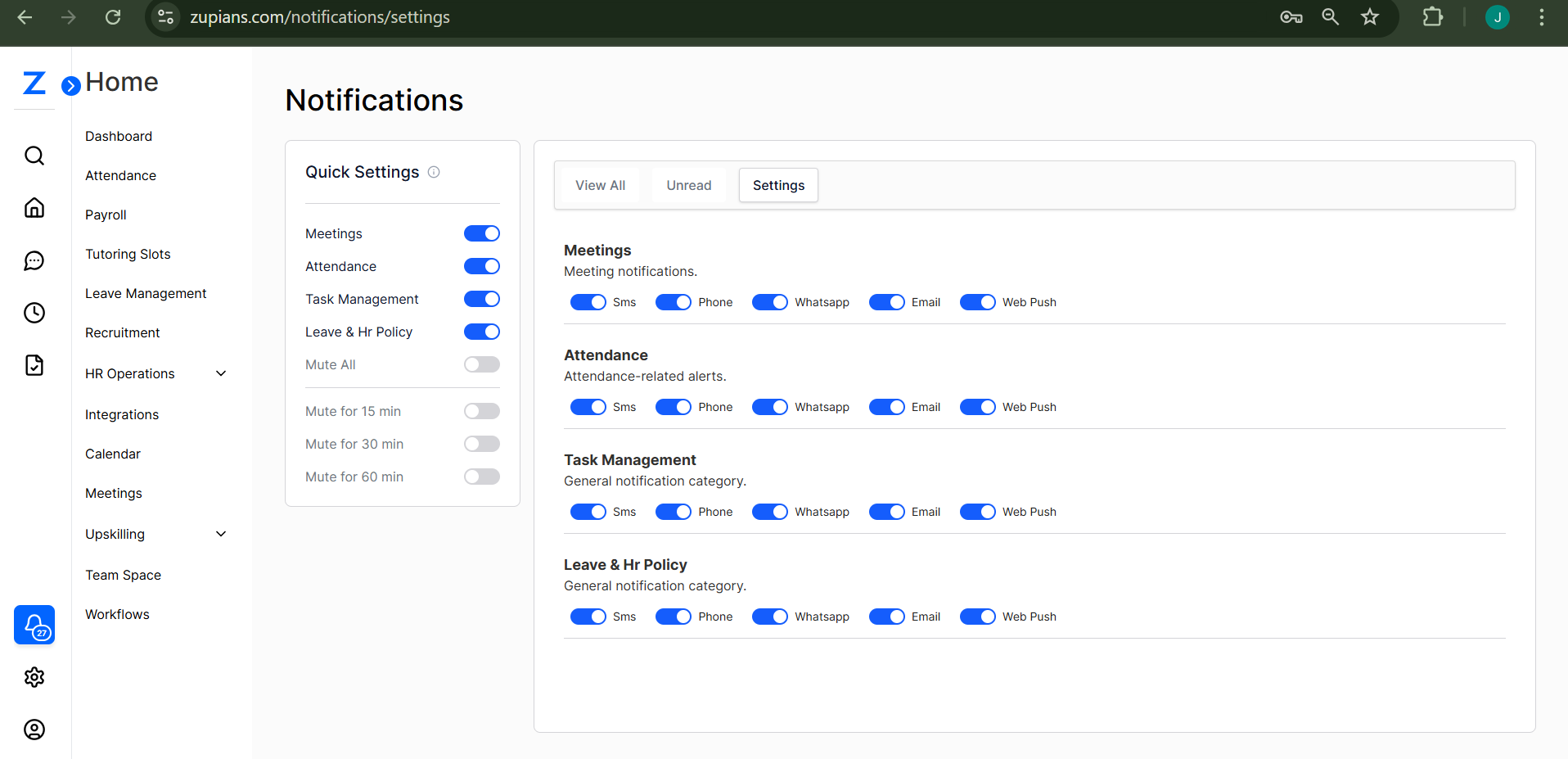This screenshot has width=1568, height=759.
Task: Click the clock icon in sidebar
Action: (x=34, y=313)
